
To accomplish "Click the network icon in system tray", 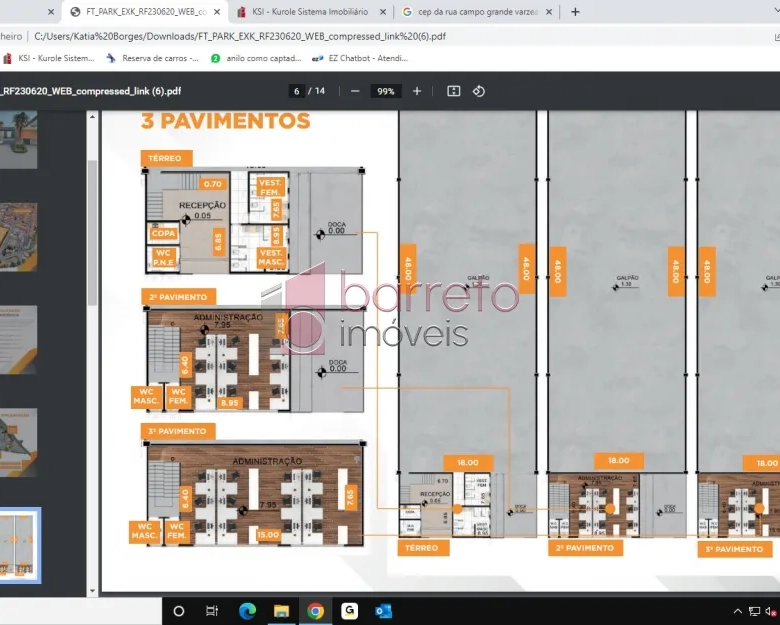I will 755,612.
